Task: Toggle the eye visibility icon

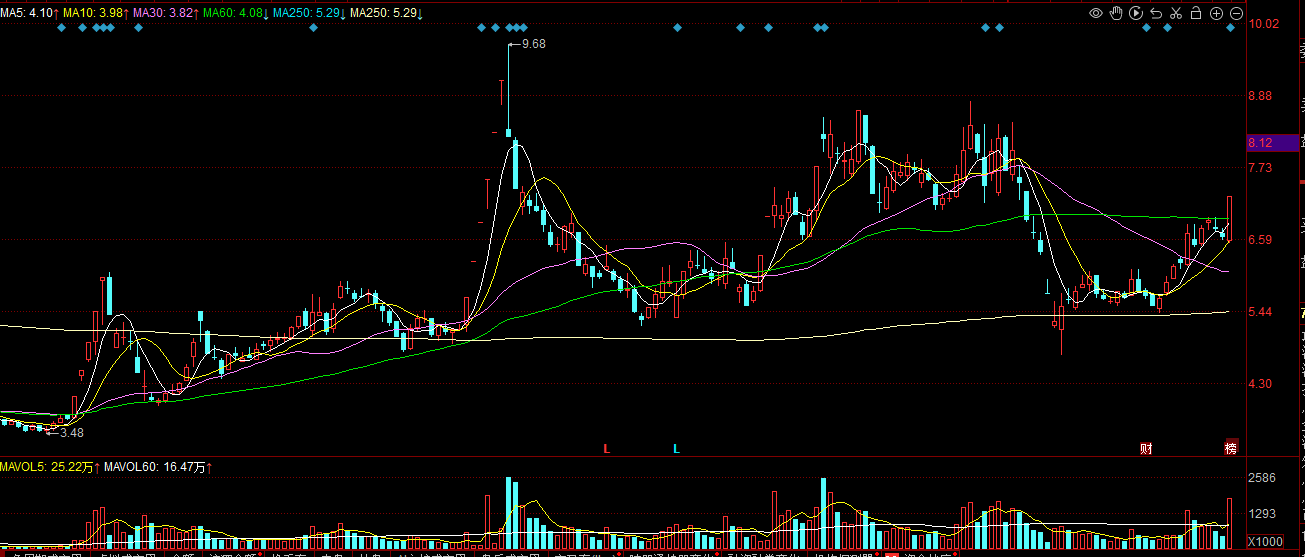Action: [1096, 13]
